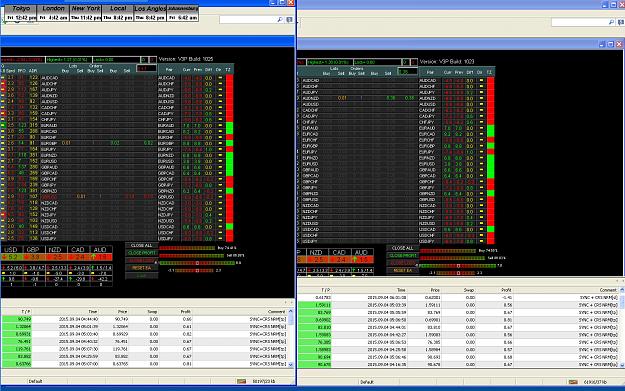Sort by Swap column in right trade table

[x=469, y=290]
